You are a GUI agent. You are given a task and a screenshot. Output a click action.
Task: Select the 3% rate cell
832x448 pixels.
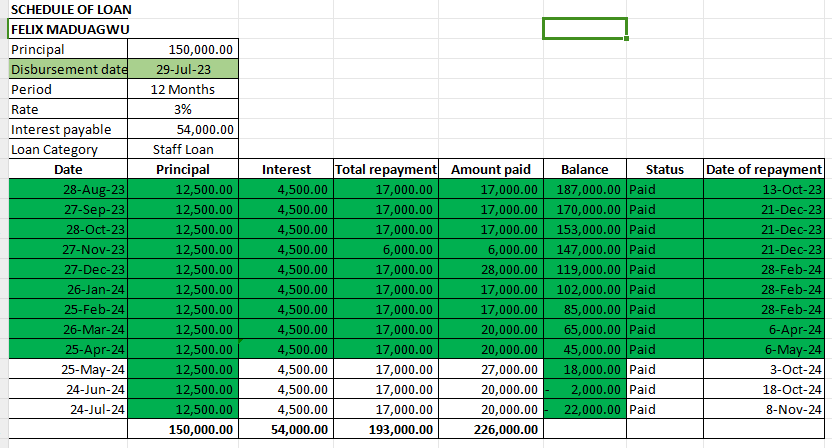point(184,109)
